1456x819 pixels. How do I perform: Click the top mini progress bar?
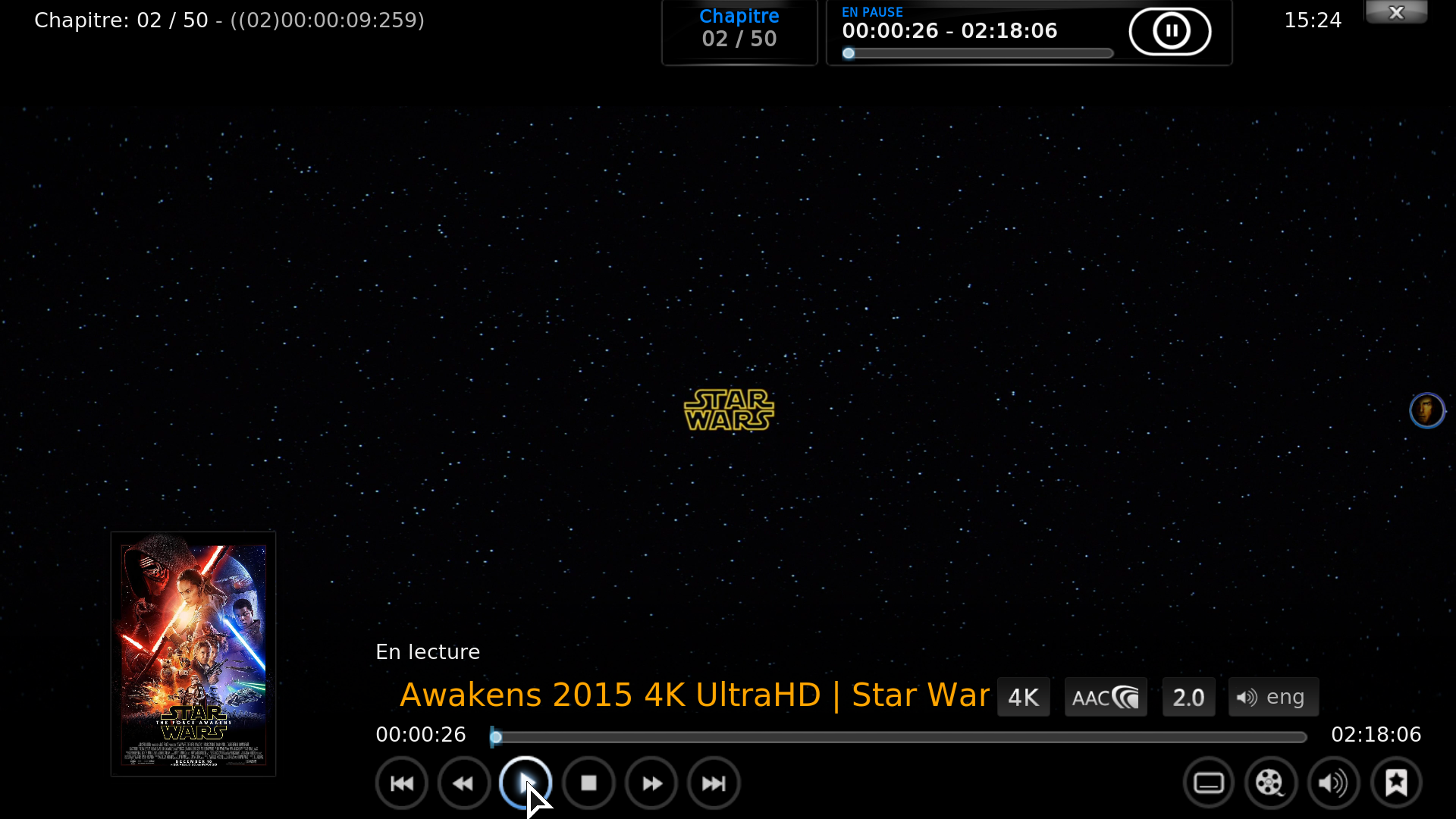pos(978,53)
